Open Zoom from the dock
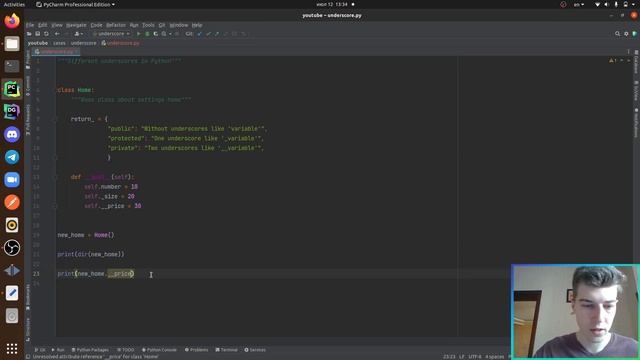The height and width of the screenshot is (360, 640). coord(12,180)
